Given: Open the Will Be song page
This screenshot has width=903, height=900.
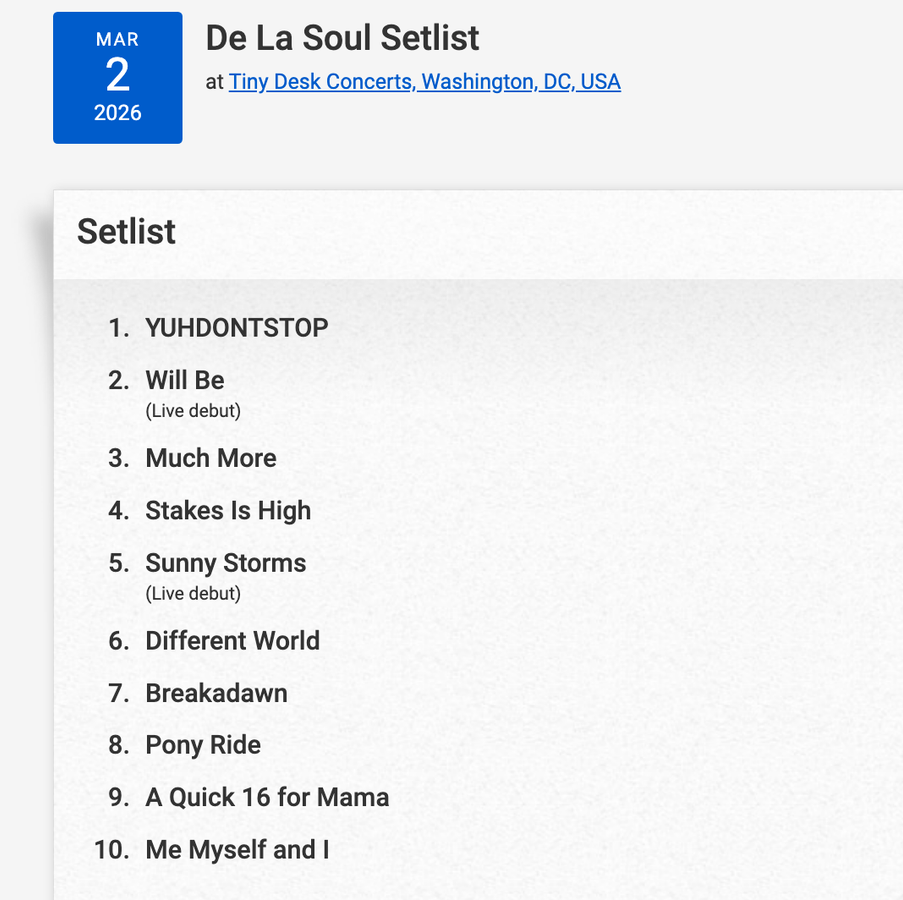Looking at the screenshot, I should click(185, 381).
